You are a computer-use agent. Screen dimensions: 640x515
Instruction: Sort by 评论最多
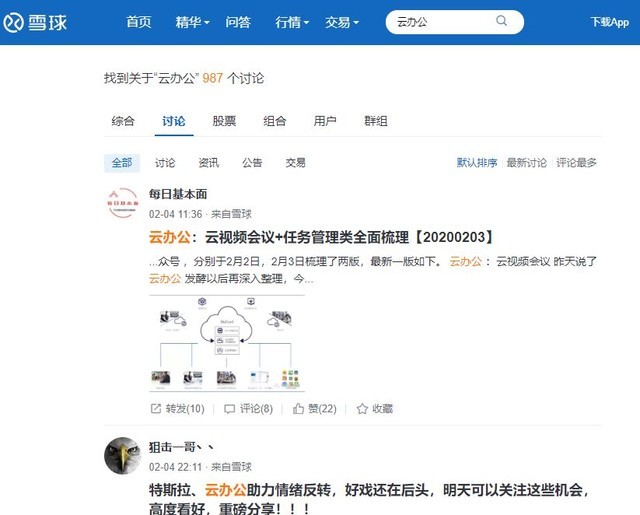(x=576, y=163)
